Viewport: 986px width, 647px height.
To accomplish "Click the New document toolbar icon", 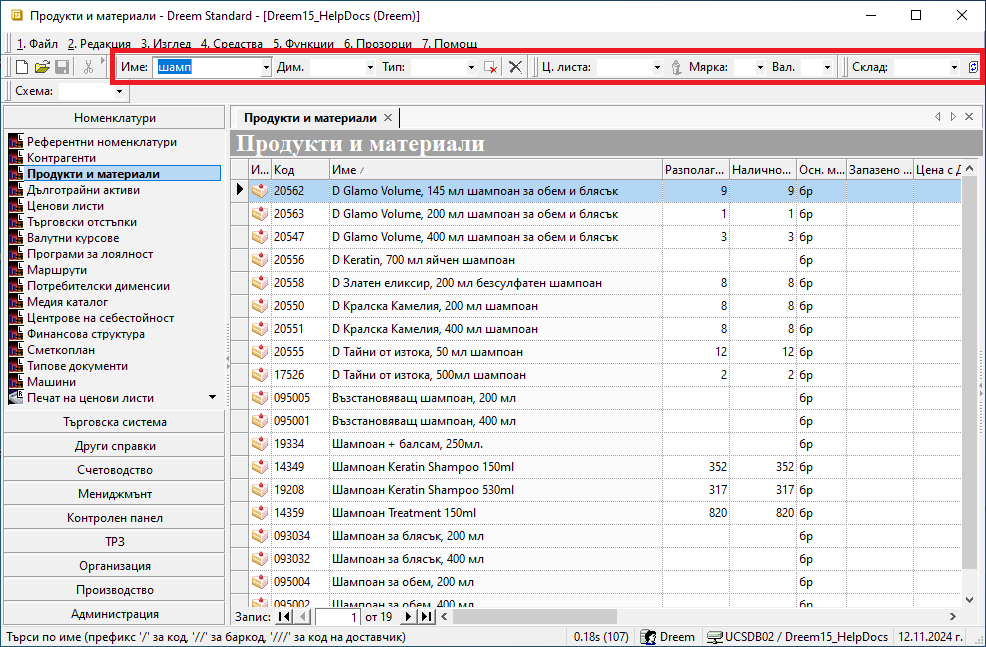I will [22, 67].
